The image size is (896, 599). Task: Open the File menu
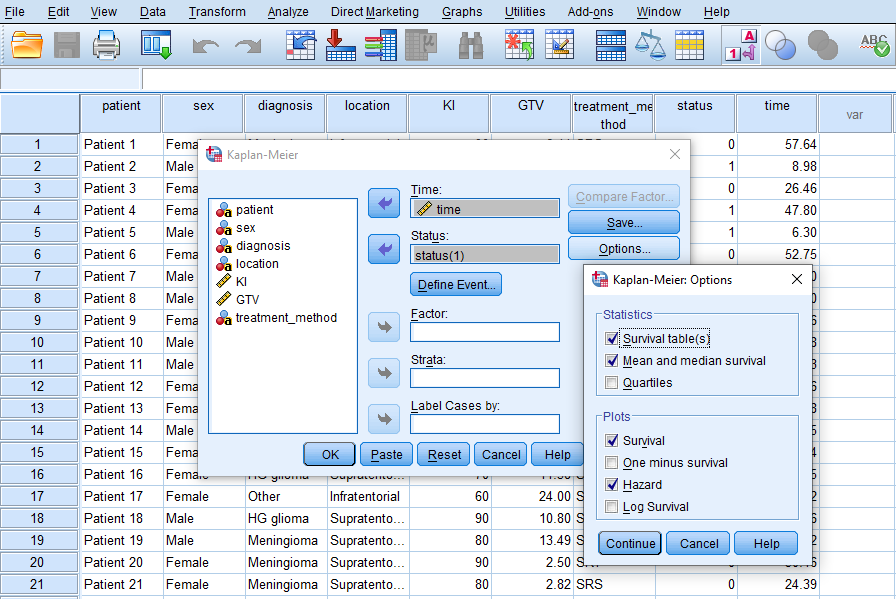pos(15,11)
